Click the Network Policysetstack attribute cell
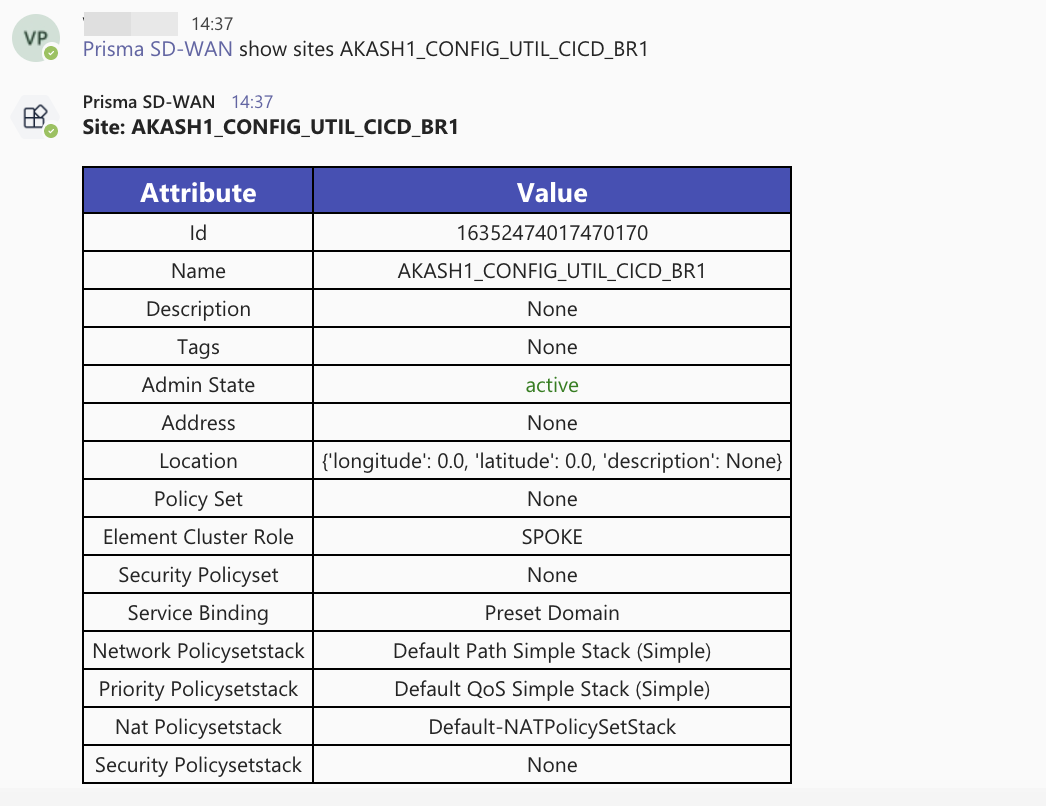The width and height of the screenshot is (1046, 806). [x=198, y=651]
